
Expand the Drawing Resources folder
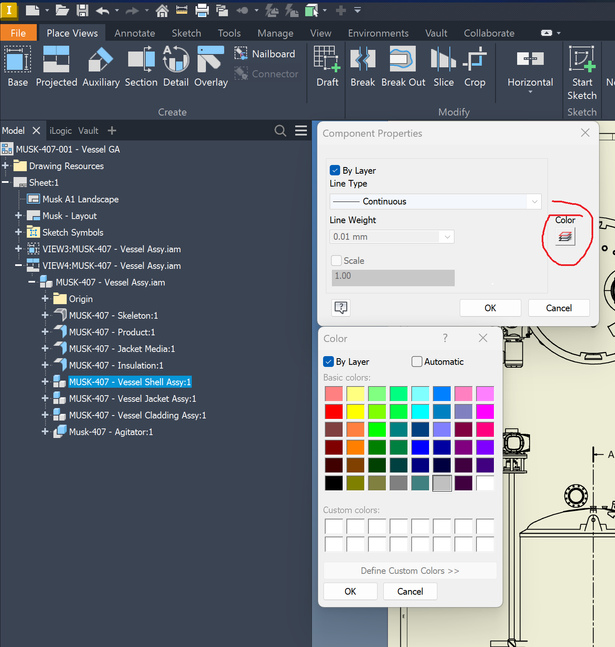5,166
